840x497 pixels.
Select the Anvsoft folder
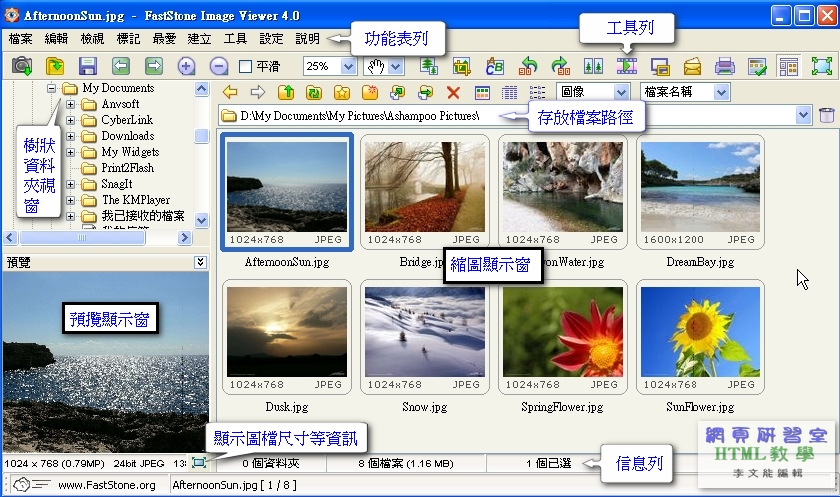click(120, 104)
